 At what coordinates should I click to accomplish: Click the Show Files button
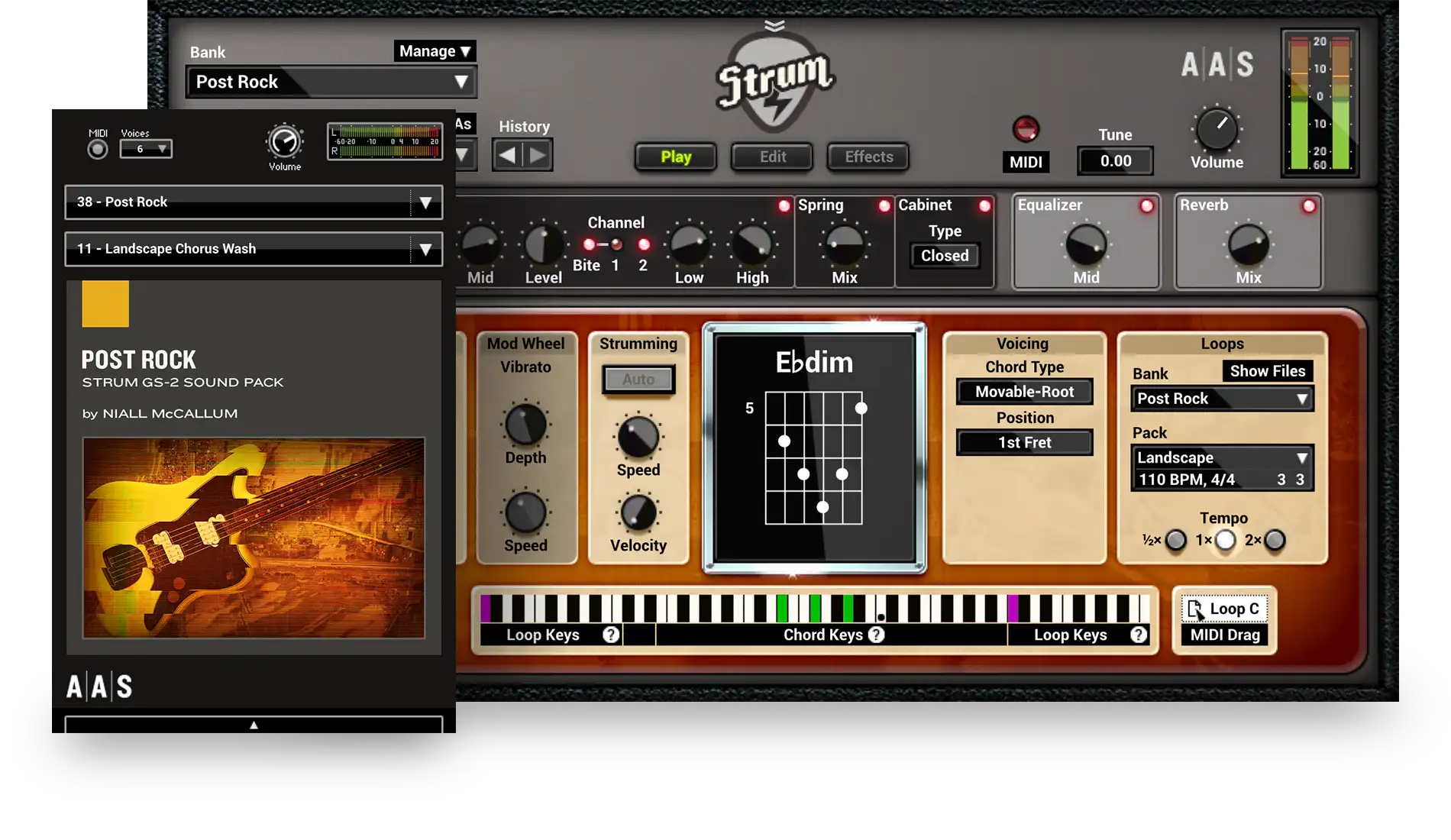[1267, 371]
